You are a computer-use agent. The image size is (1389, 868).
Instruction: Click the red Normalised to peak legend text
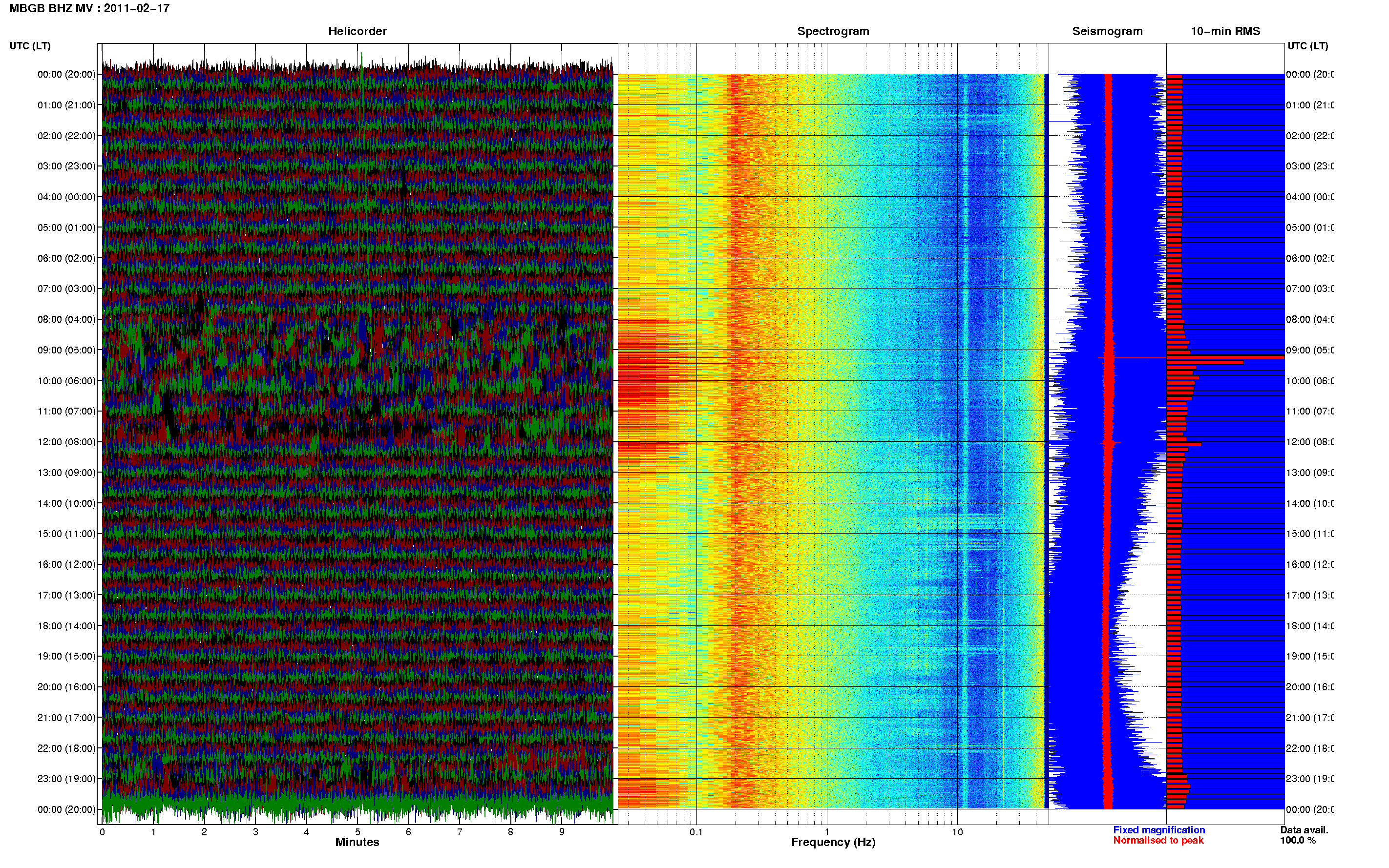pyautogui.click(x=1158, y=841)
